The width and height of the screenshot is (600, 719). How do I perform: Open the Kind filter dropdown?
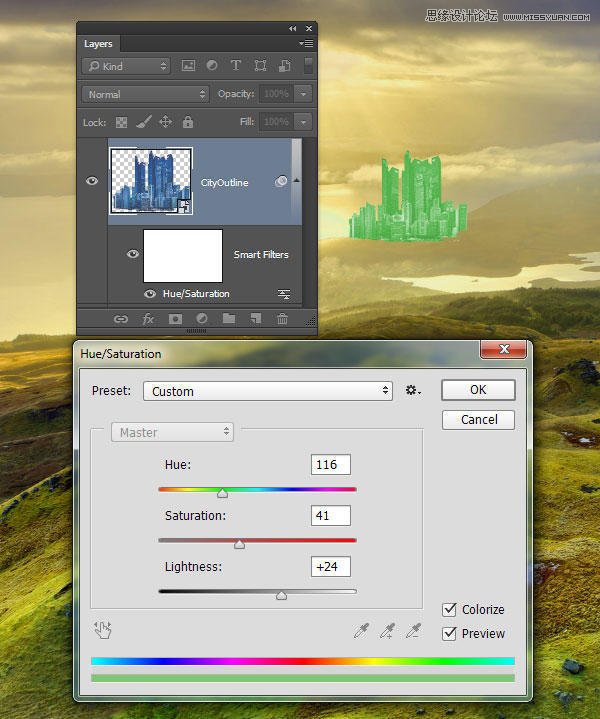126,66
